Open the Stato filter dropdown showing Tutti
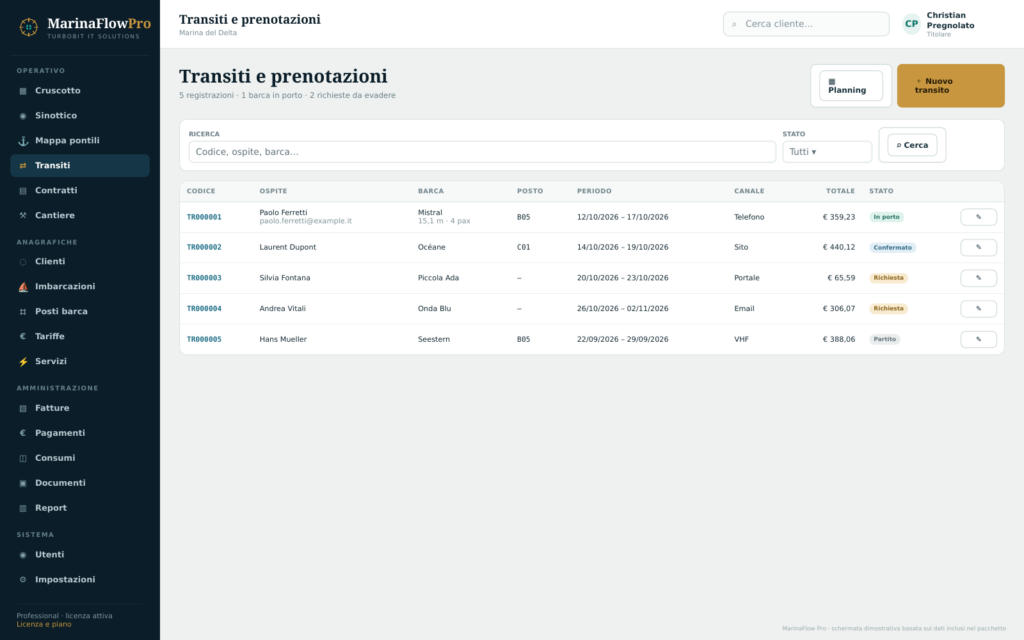The image size is (1024, 640). (x=827, y=152)
